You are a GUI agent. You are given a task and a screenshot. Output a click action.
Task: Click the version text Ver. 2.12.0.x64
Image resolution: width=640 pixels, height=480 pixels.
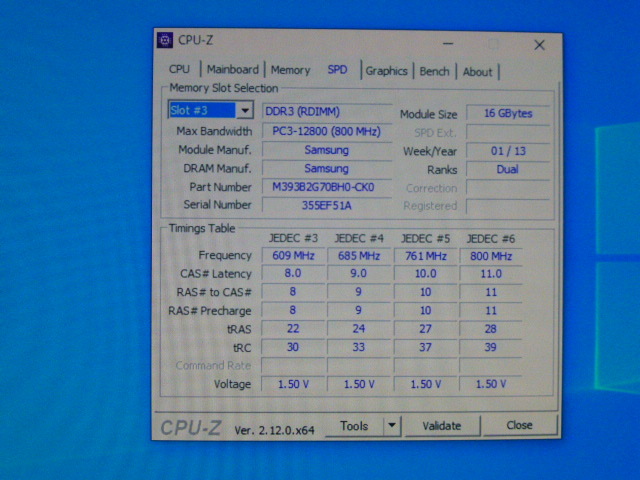point(274,430)
